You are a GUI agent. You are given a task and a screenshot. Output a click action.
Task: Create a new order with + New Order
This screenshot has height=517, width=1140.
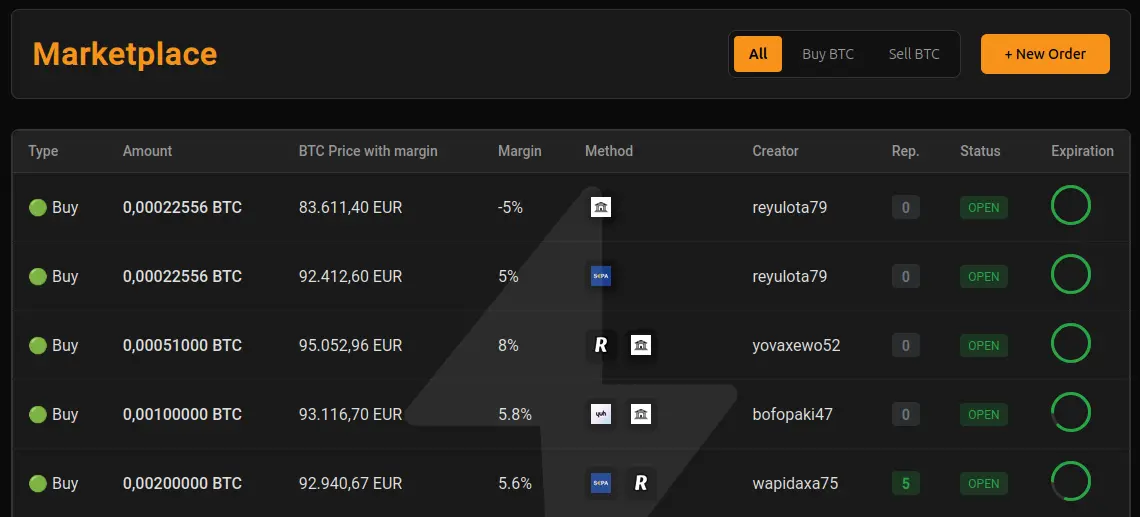1045,54
